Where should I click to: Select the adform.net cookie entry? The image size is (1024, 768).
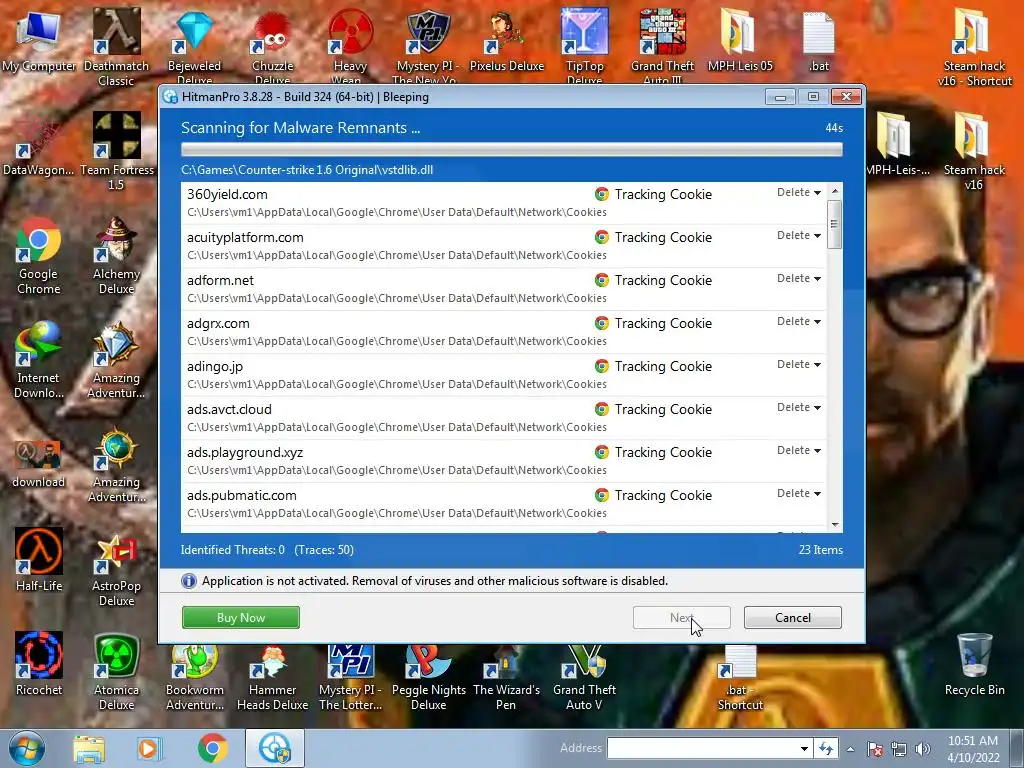click(x=504, y=289)
